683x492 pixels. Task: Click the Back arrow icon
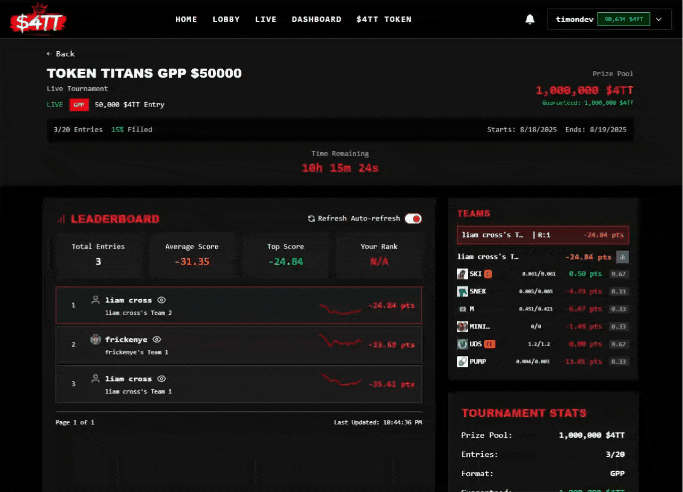pos(48,54)
